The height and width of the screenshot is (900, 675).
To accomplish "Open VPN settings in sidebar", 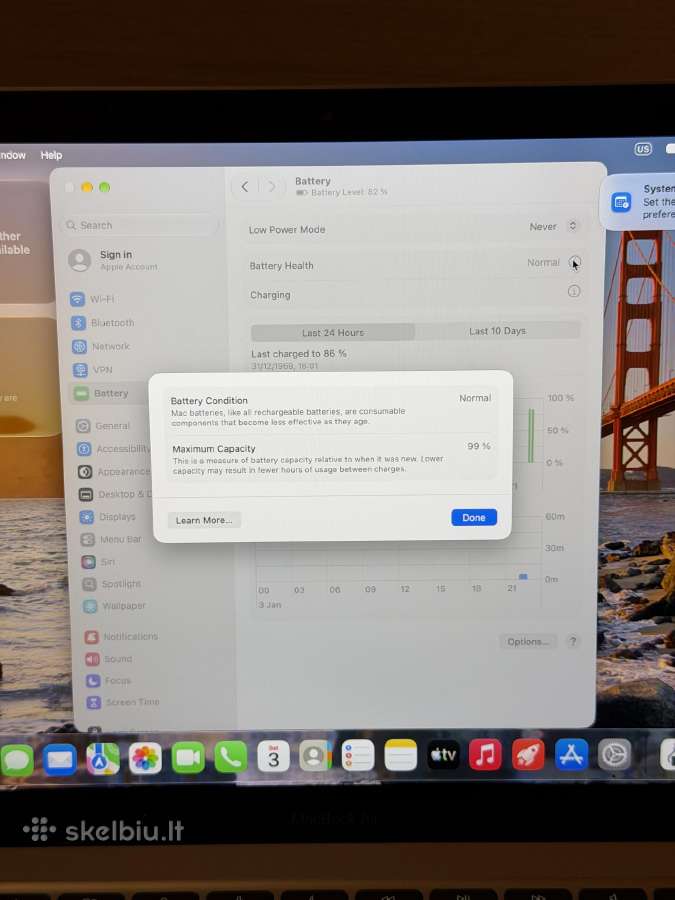I will pos(92,370).
